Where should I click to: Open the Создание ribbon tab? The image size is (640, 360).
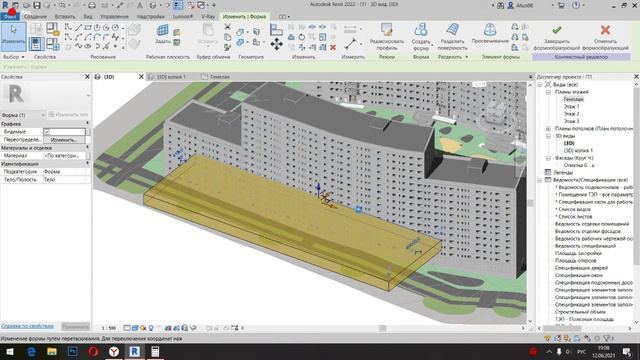pyautogui.click(x=35, y=17)
